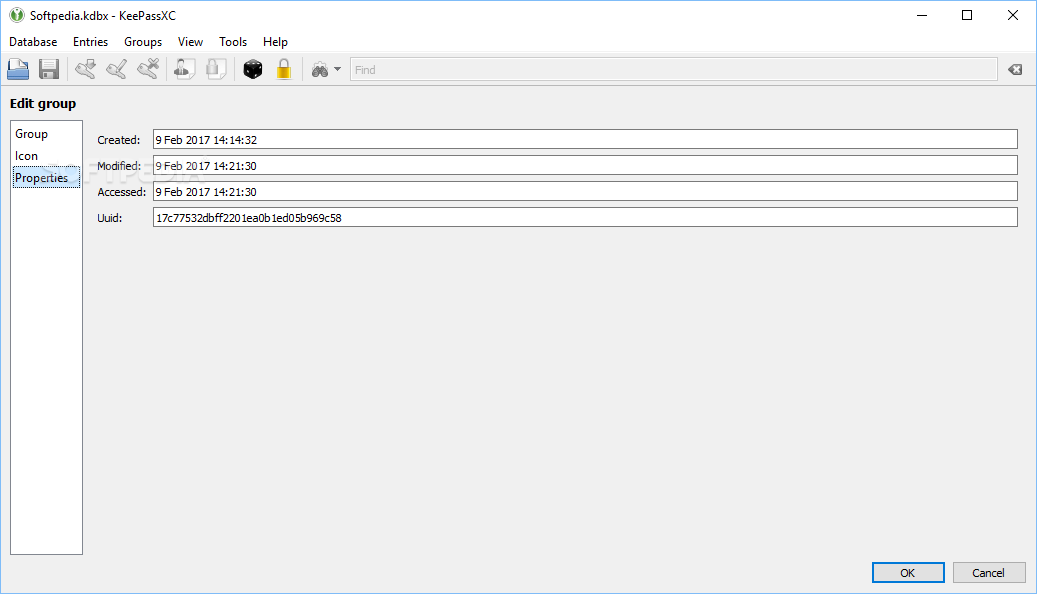
Task: Click the Created date field
Action: click(585, 140)
